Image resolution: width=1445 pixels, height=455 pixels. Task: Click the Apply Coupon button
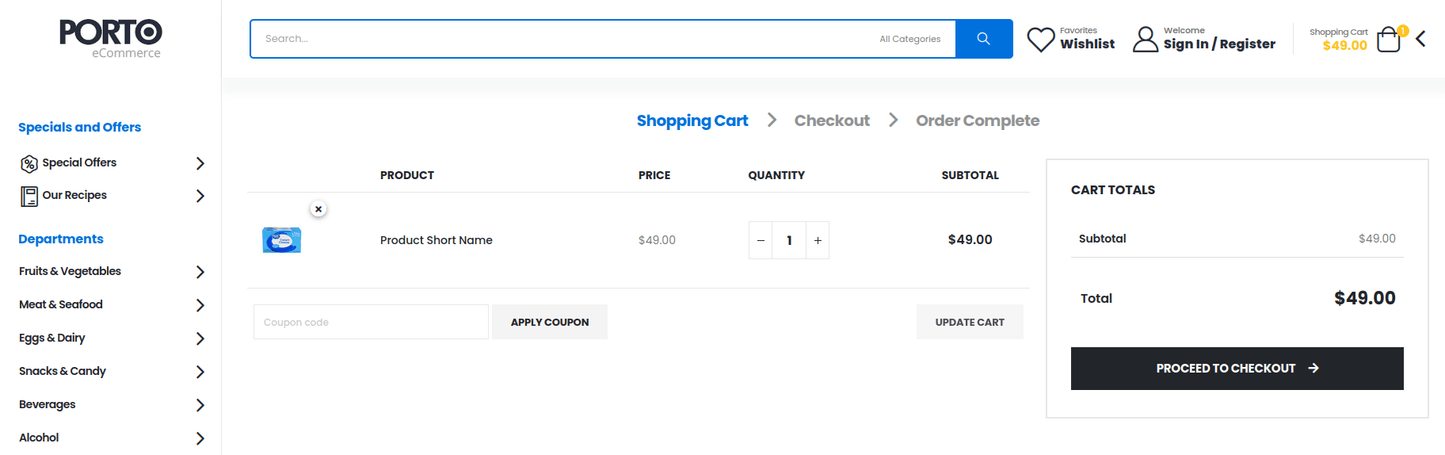click(550, 322)
